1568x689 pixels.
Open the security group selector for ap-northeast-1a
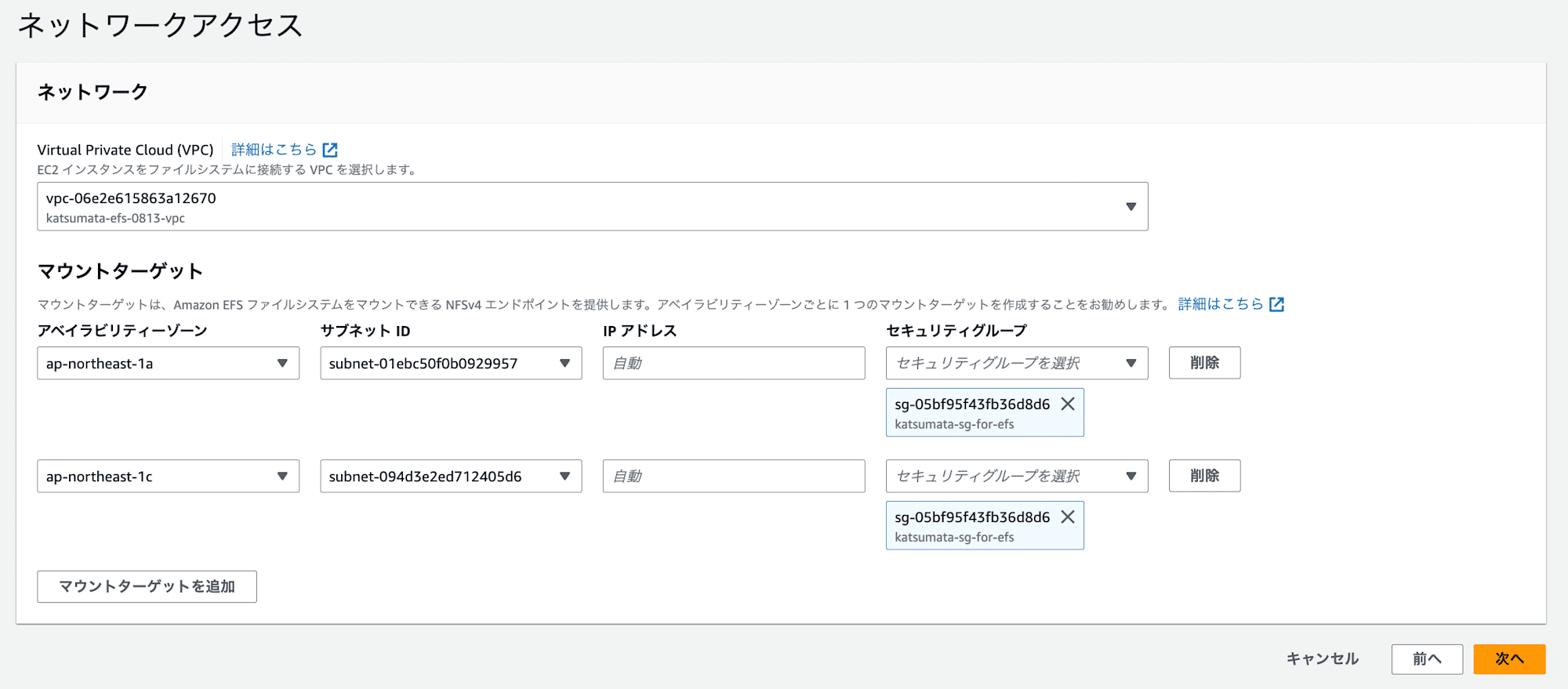pos(1017,363)
